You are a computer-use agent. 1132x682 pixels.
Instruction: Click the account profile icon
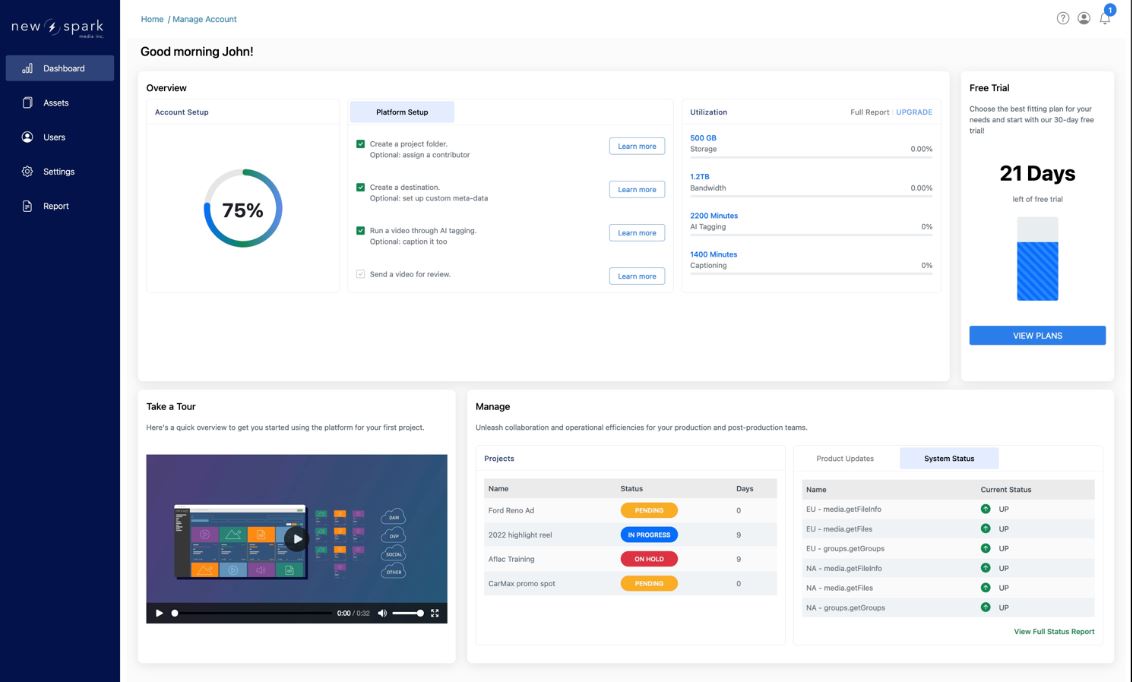tap(1085, 18)
